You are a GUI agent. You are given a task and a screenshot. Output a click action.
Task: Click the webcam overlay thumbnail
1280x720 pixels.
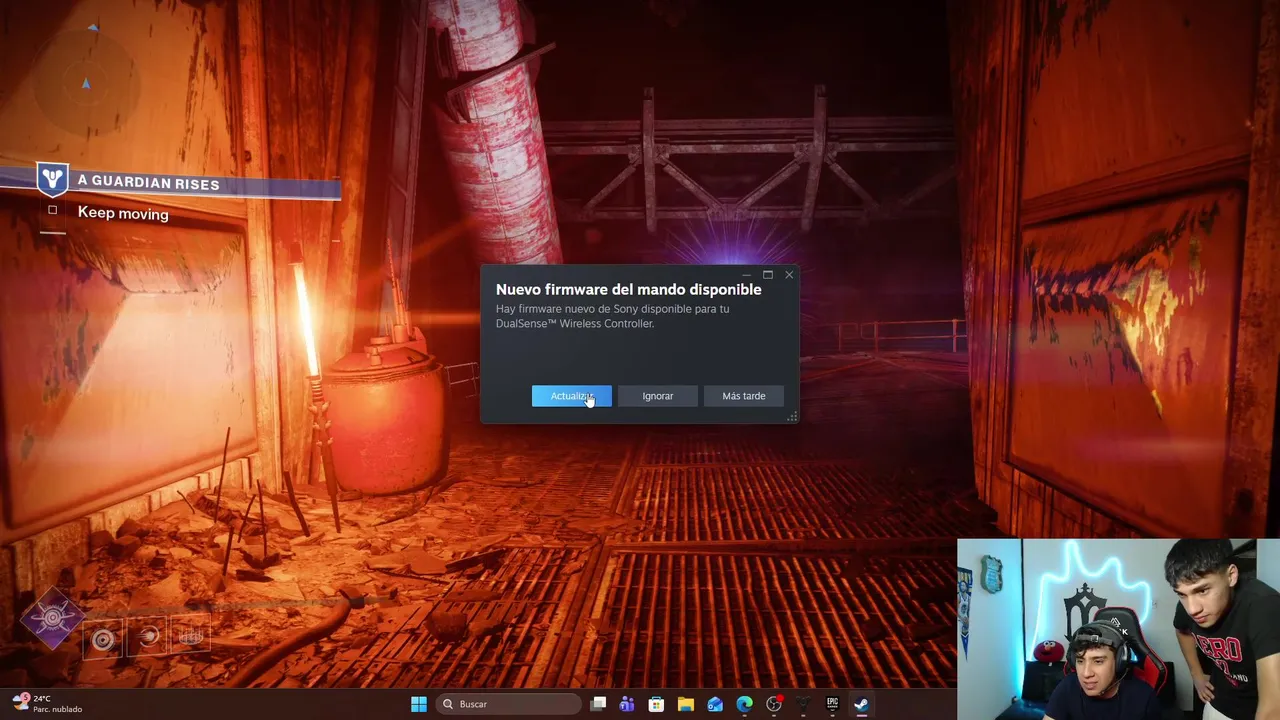[x=1118, y=630]
